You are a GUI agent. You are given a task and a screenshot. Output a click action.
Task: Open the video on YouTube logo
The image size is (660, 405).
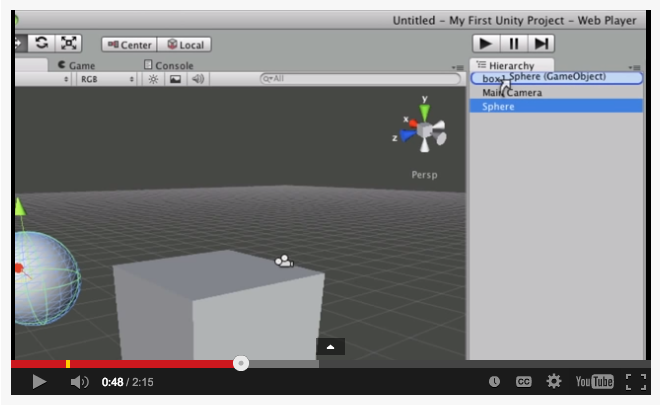594,381
